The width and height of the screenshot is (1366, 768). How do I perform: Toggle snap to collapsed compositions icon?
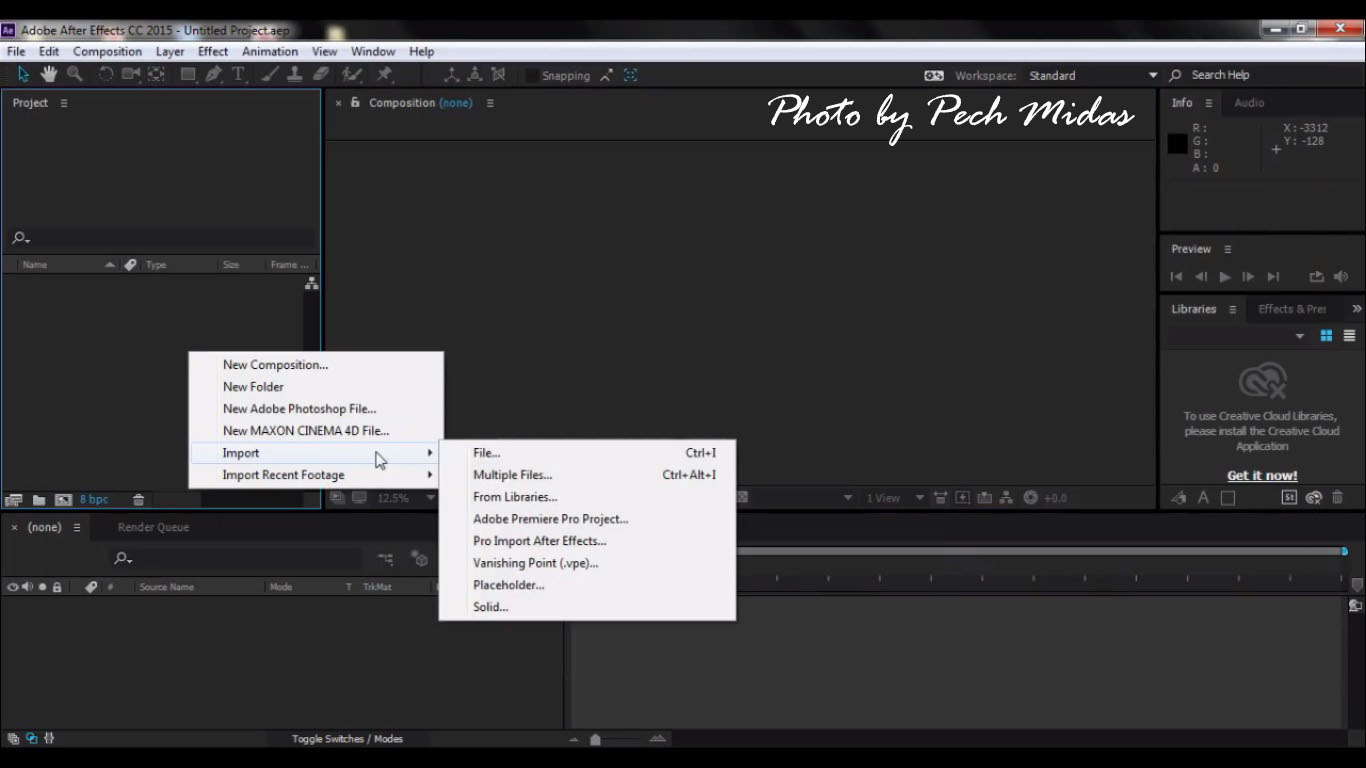[x=631, y=75]
